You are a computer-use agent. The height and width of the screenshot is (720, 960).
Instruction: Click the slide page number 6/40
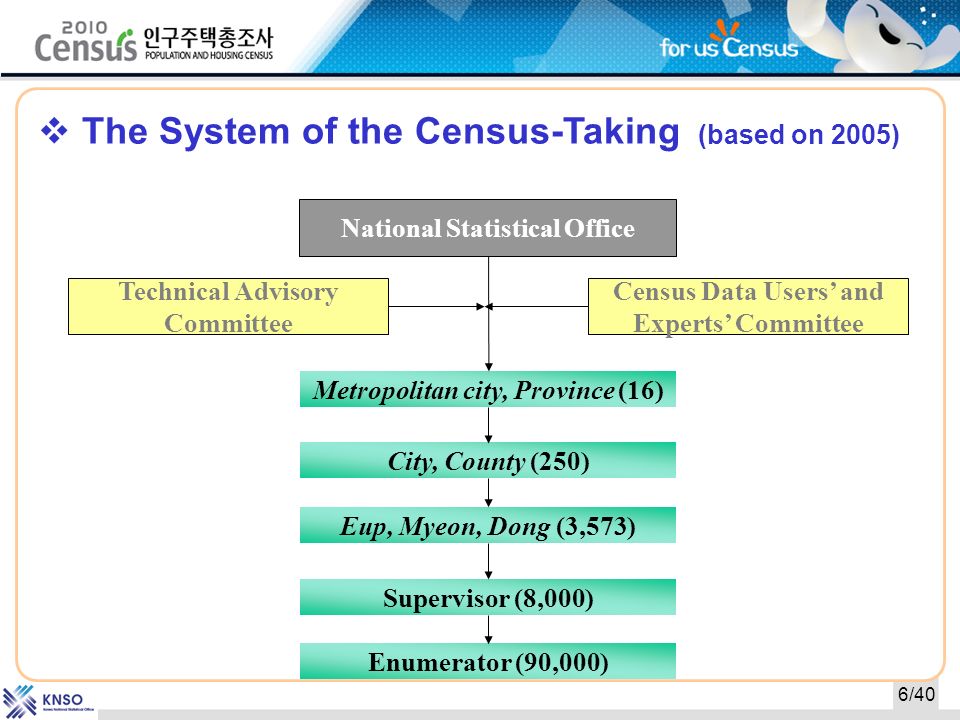click(x=916, y=694)
